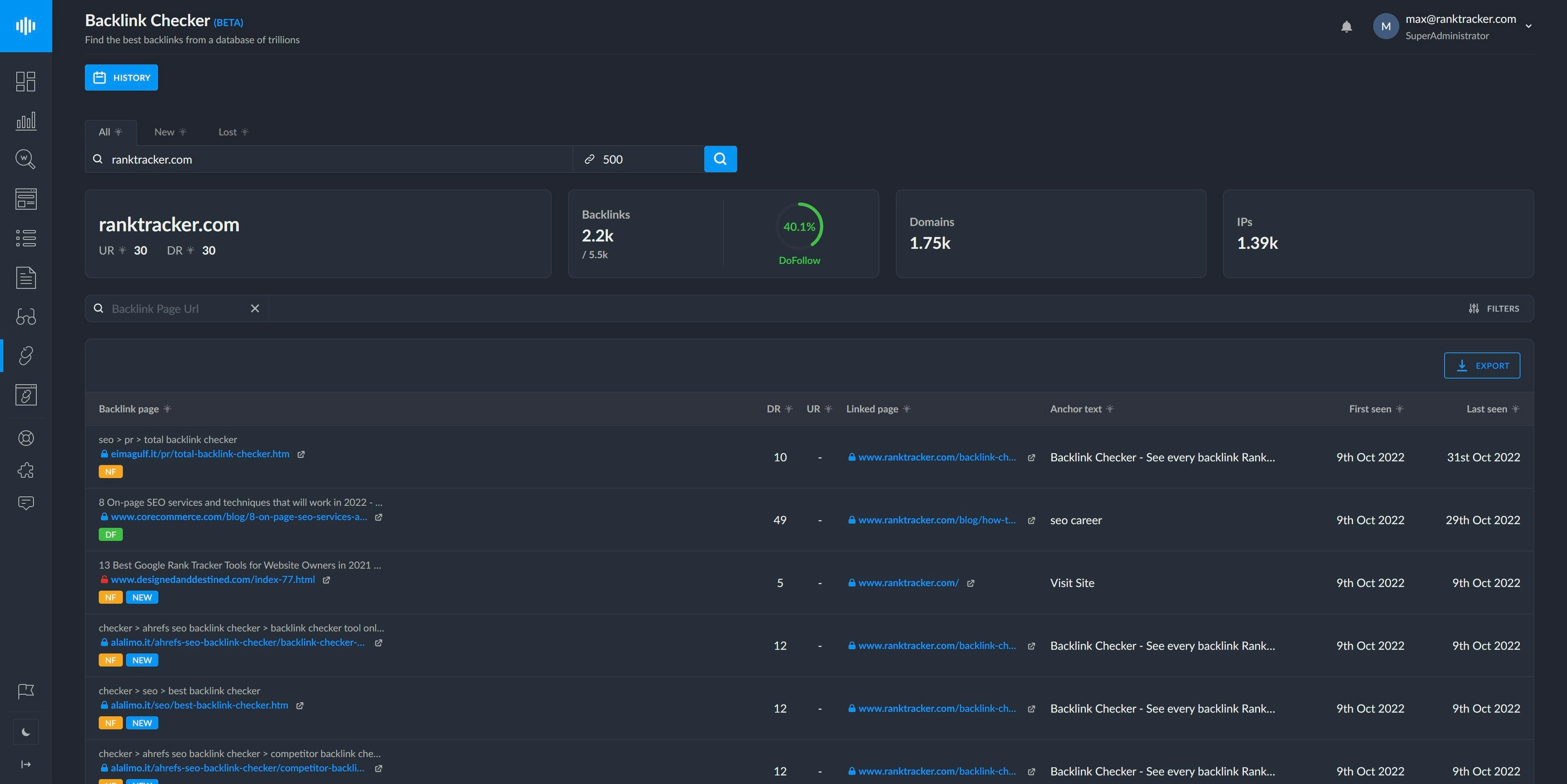Image resolution: width=1567 pixels, height=784 pixels.
Task: Switch to the New tab
Action: point(170,132)
